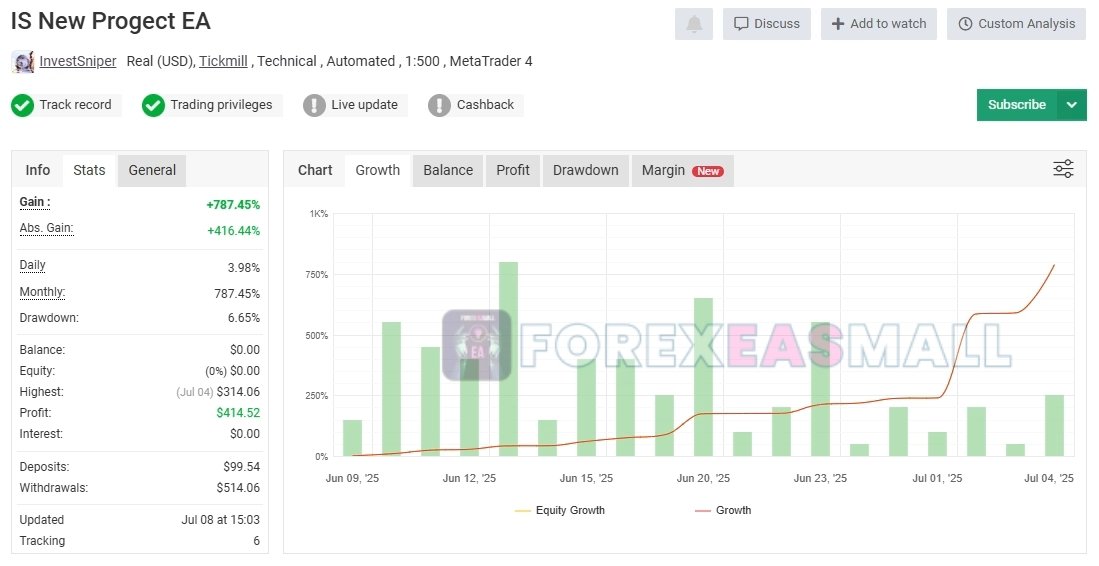Click the Live update warning icon
This screenshot has height=566, width=1099.
(314, 105)
